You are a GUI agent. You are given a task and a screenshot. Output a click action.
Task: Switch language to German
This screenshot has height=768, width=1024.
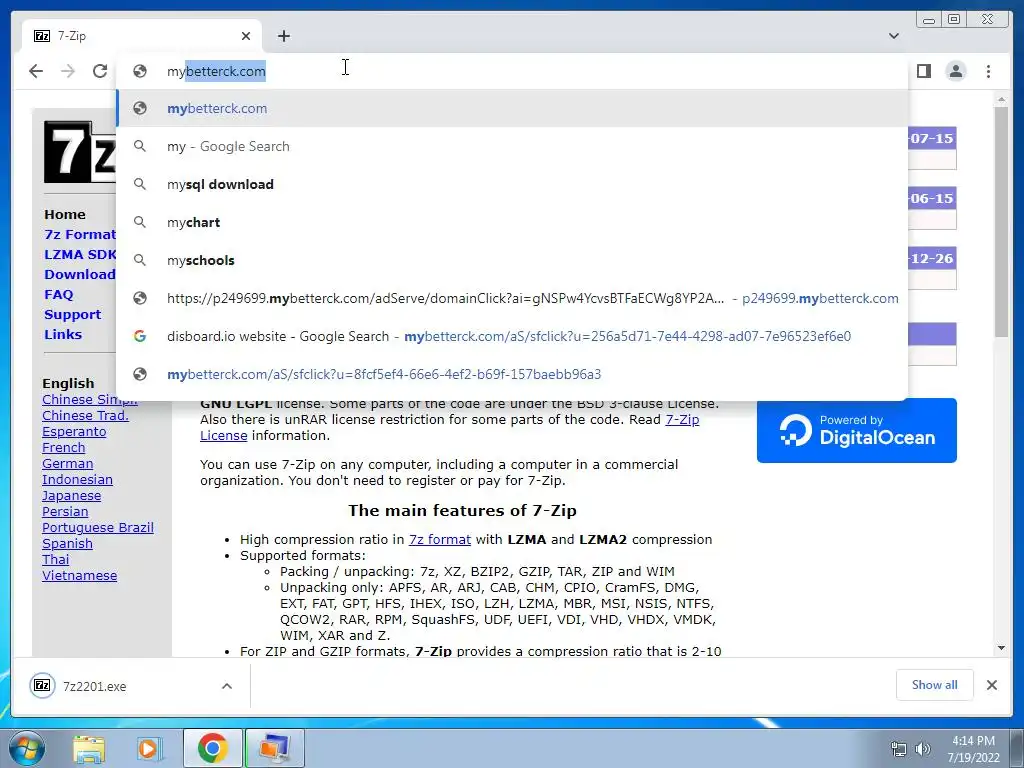[67, 464]
